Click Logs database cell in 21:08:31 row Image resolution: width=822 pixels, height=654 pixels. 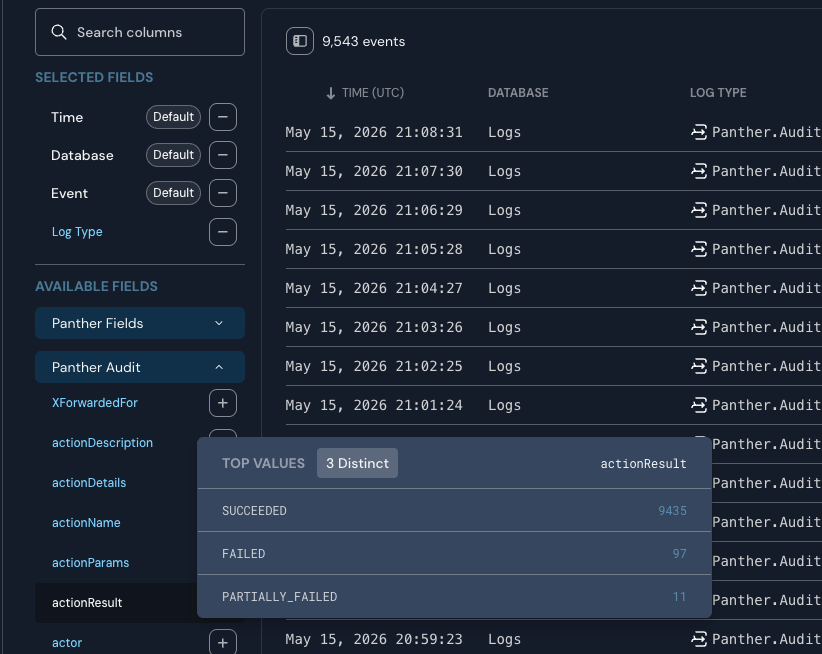click(504, 132)
